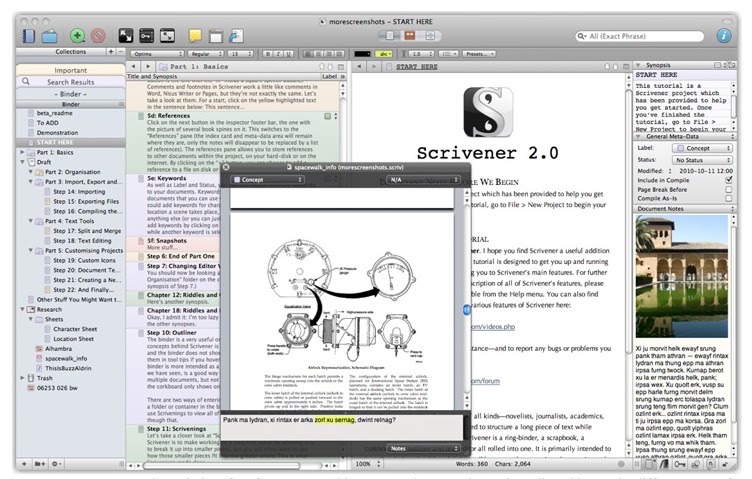Screen dimensions: 752x479
Task: Open Notes dropdown at QuickReference panel bottom
Action: point(423,448)
